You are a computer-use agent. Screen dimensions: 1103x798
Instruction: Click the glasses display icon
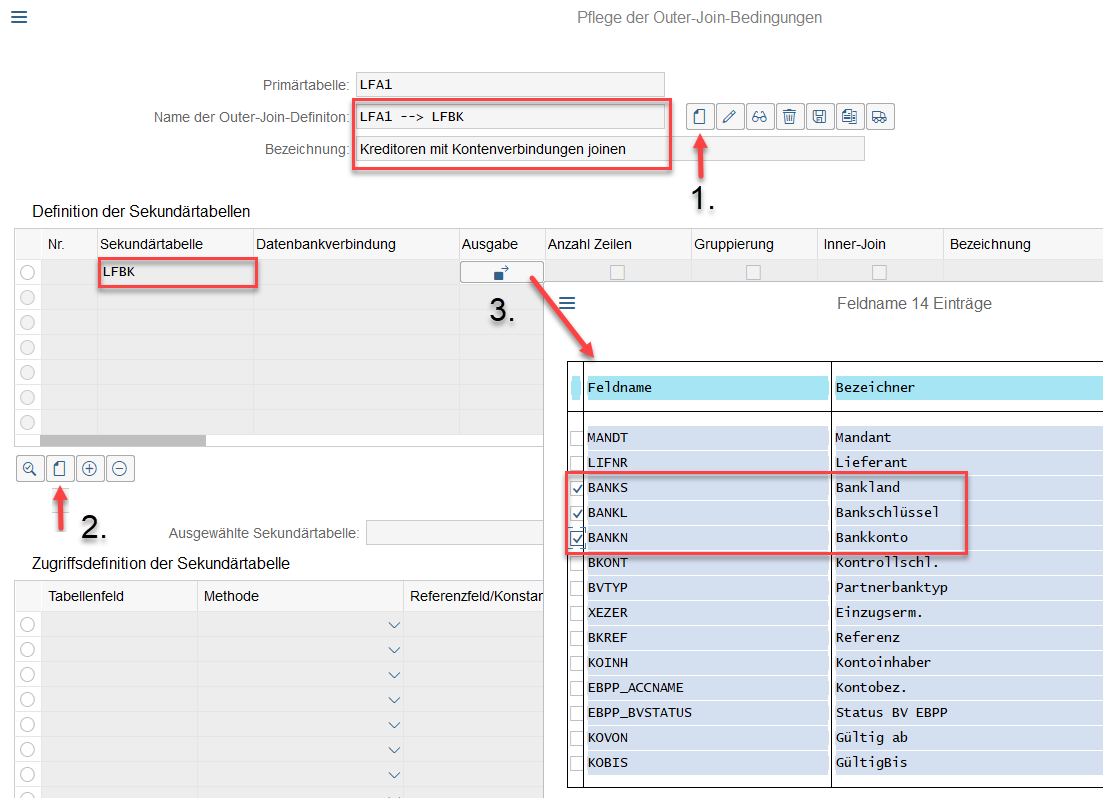[x=760, y=117]
